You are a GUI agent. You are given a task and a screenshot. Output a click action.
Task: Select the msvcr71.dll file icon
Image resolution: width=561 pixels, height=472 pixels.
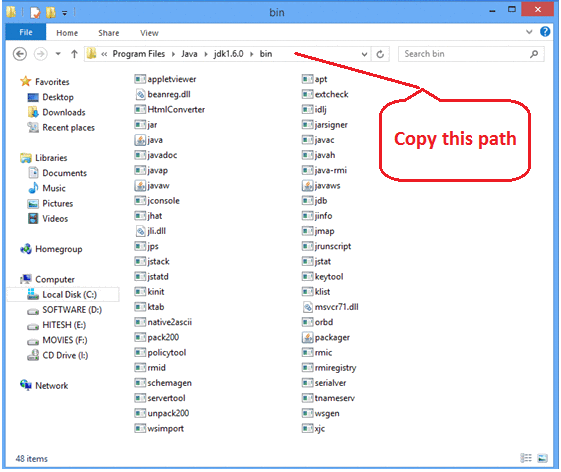click(307, 307)
